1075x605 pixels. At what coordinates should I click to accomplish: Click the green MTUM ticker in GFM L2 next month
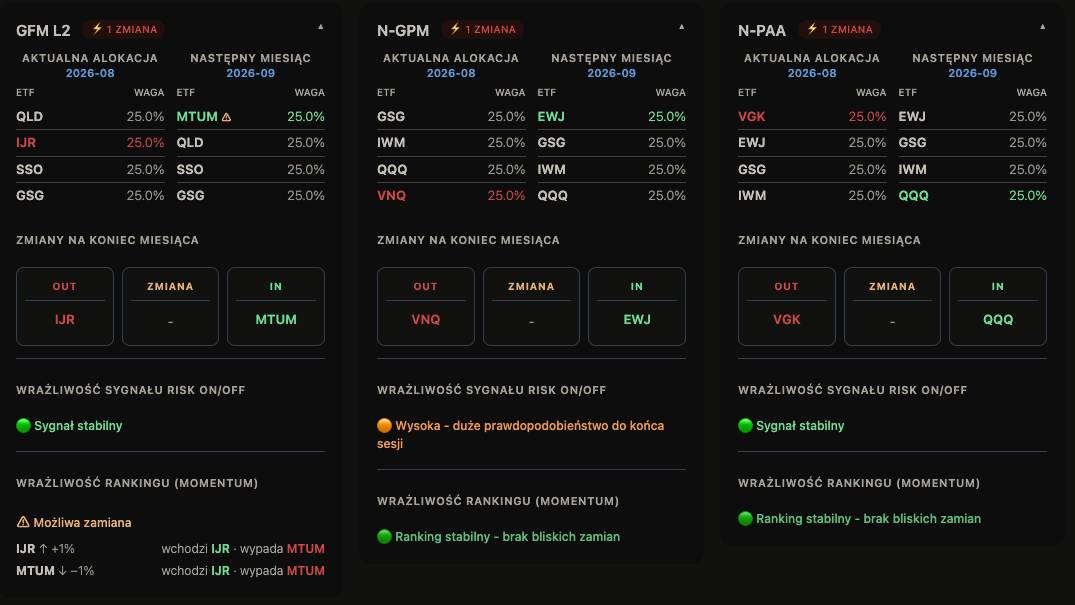(197, 117)
